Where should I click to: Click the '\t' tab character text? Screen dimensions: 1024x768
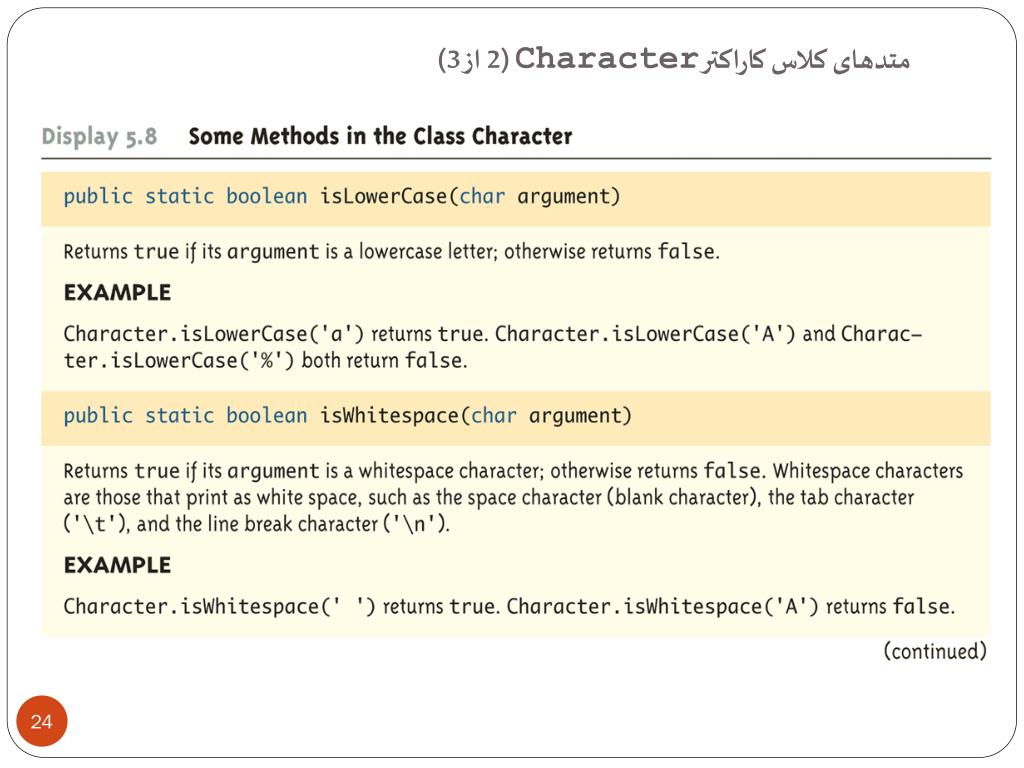tap(95, 524)
